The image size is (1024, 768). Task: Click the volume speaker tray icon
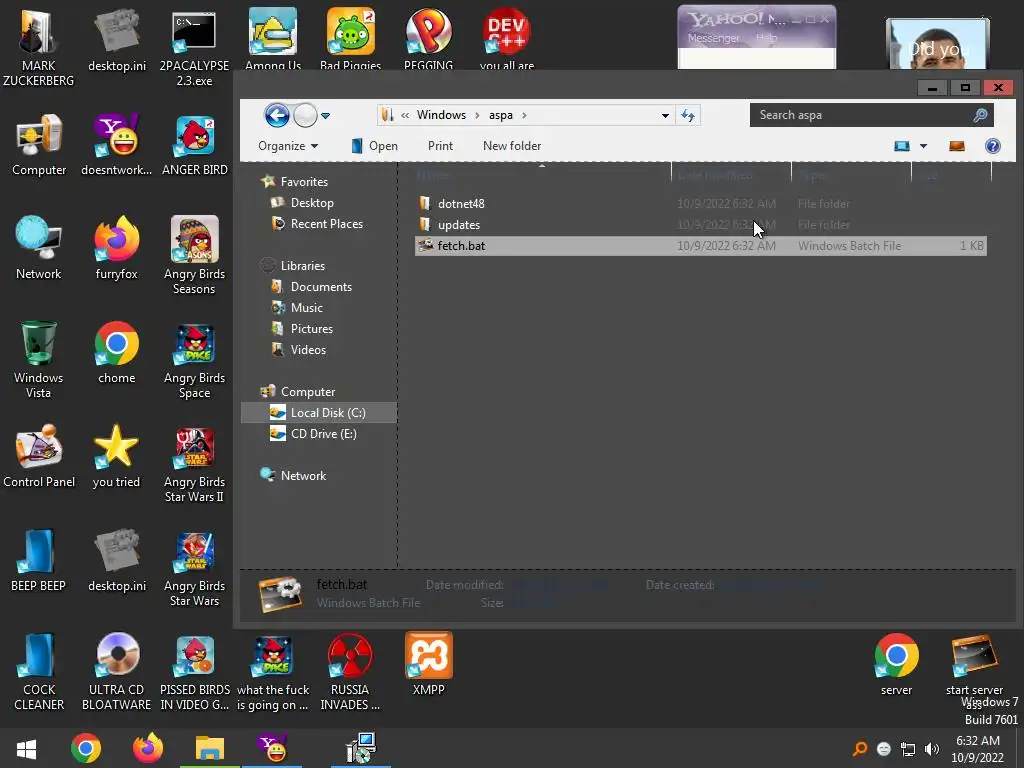931,749
